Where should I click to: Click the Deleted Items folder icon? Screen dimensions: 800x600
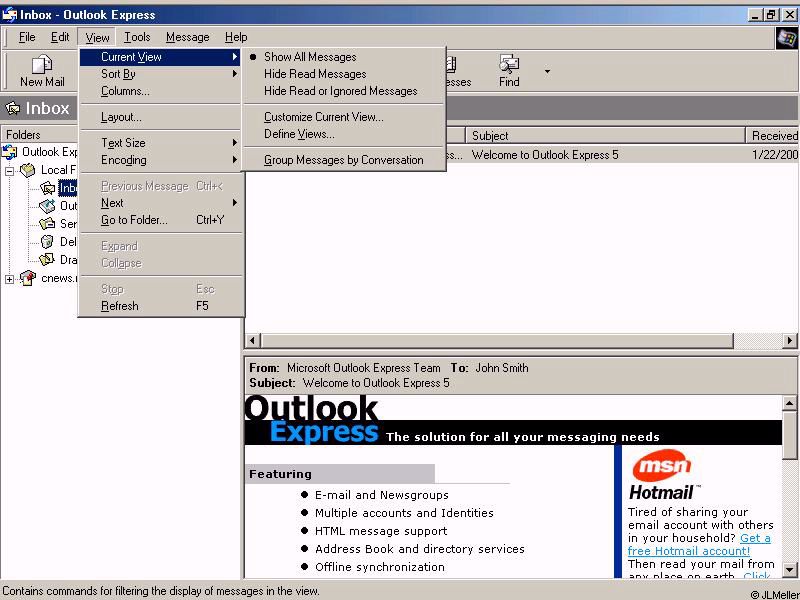(47, 241)
